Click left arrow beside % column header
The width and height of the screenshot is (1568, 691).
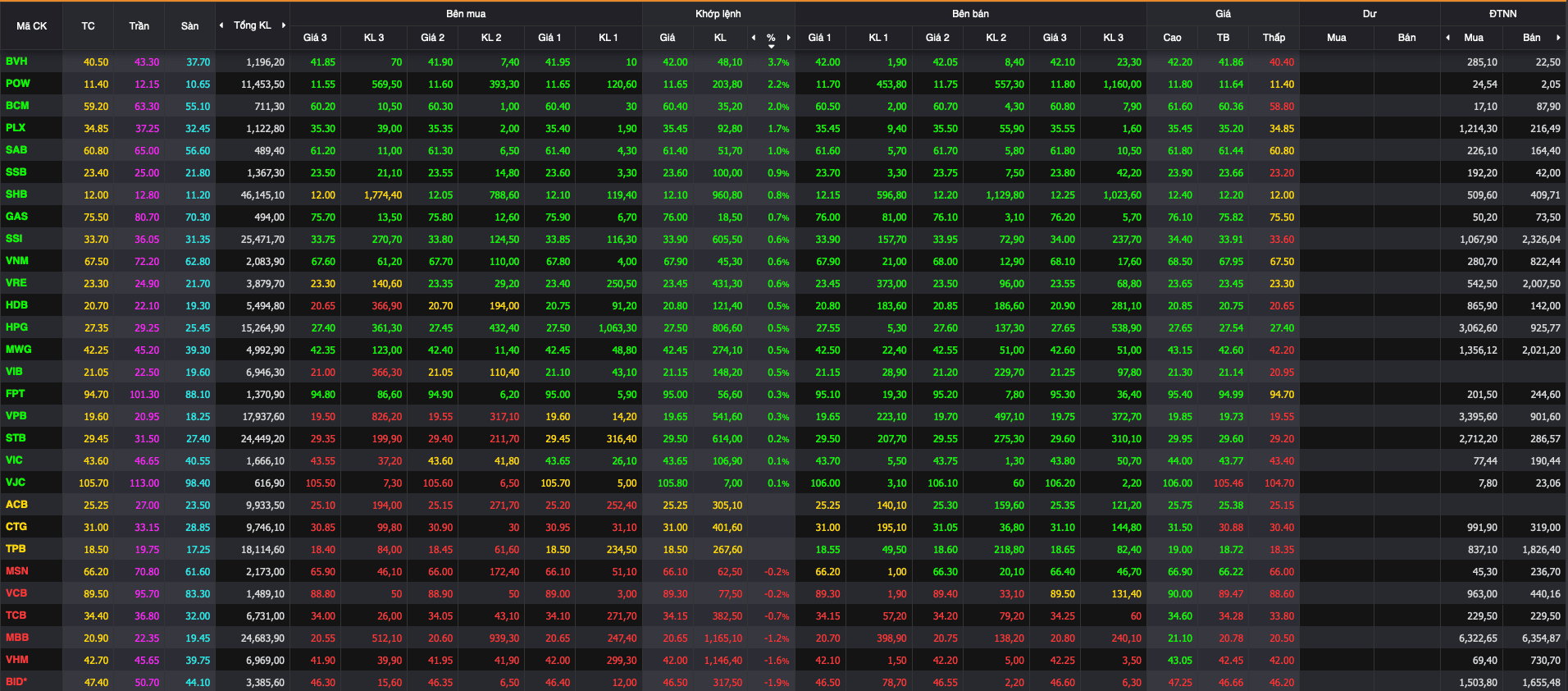754,37
